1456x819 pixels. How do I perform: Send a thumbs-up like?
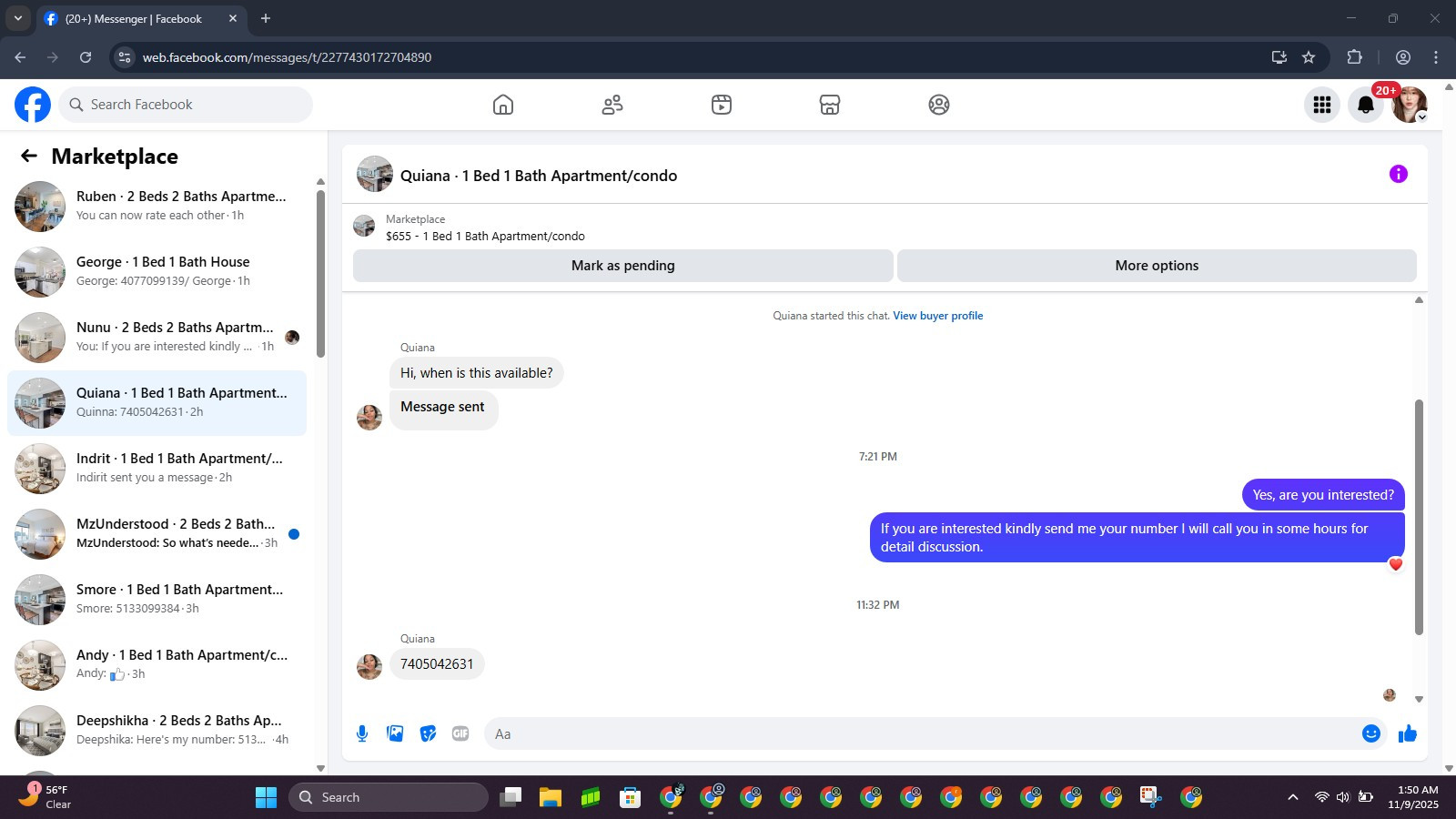click(x=1408, y=733)
